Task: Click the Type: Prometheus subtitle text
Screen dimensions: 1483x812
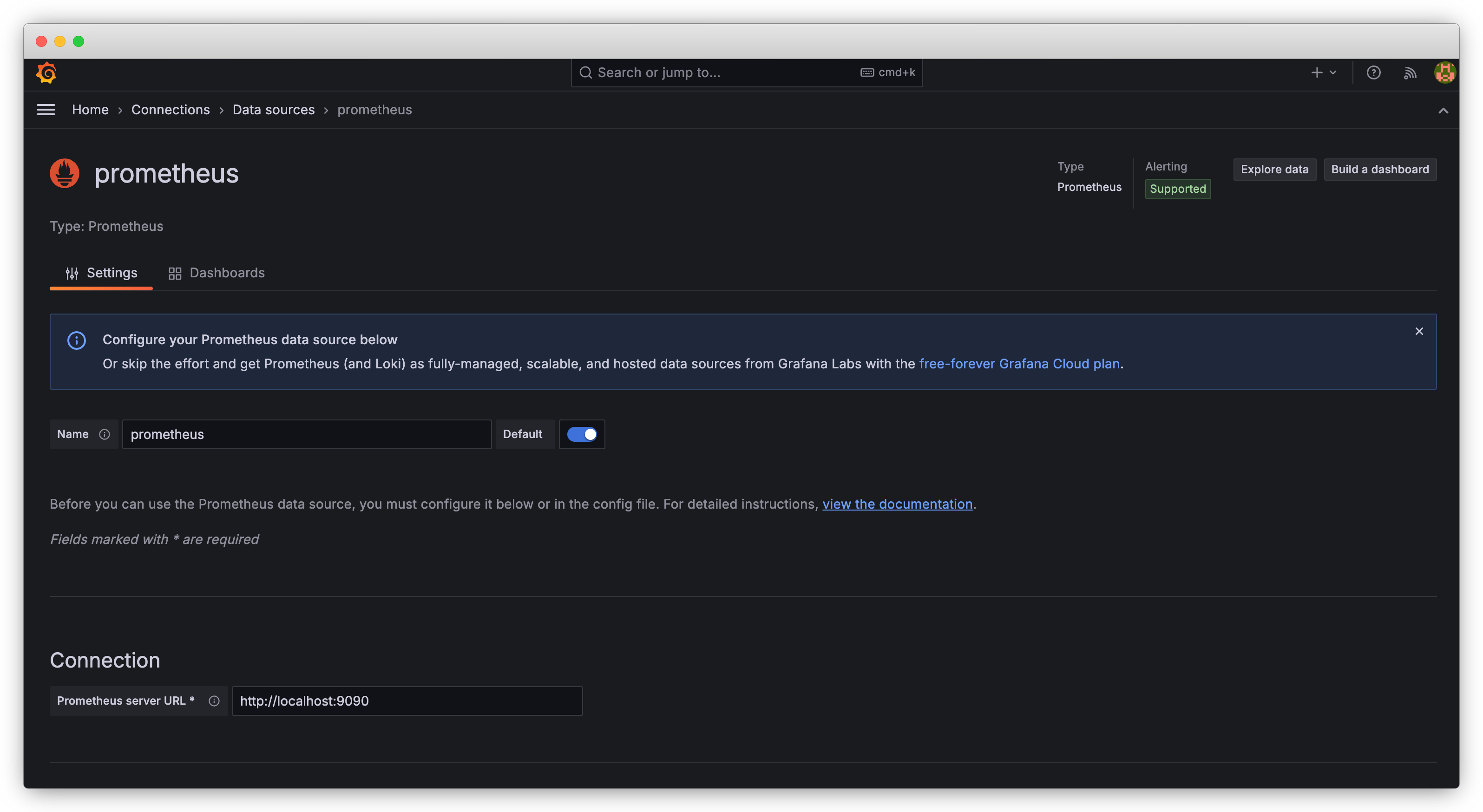Action: [106, 226]
